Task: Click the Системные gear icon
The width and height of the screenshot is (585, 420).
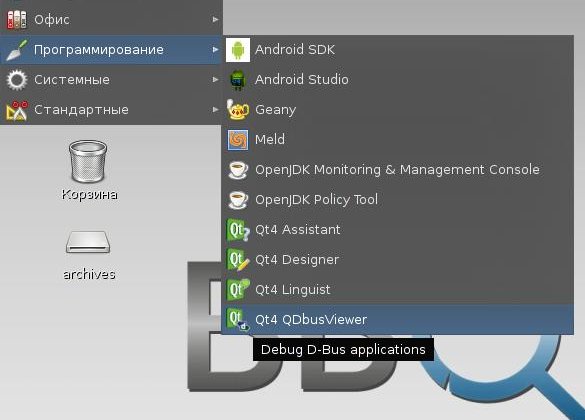Action: [17, 79]
